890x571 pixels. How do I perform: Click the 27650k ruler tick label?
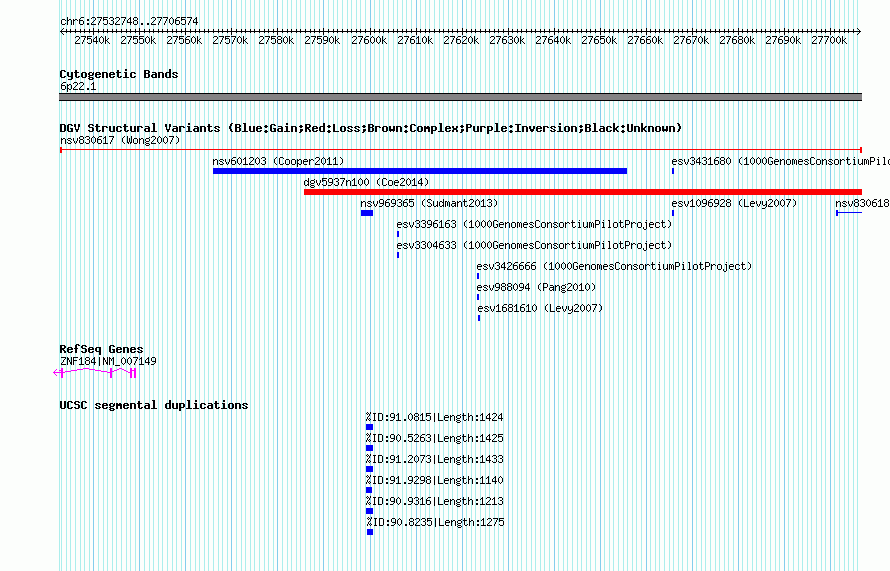coord(599,40)
